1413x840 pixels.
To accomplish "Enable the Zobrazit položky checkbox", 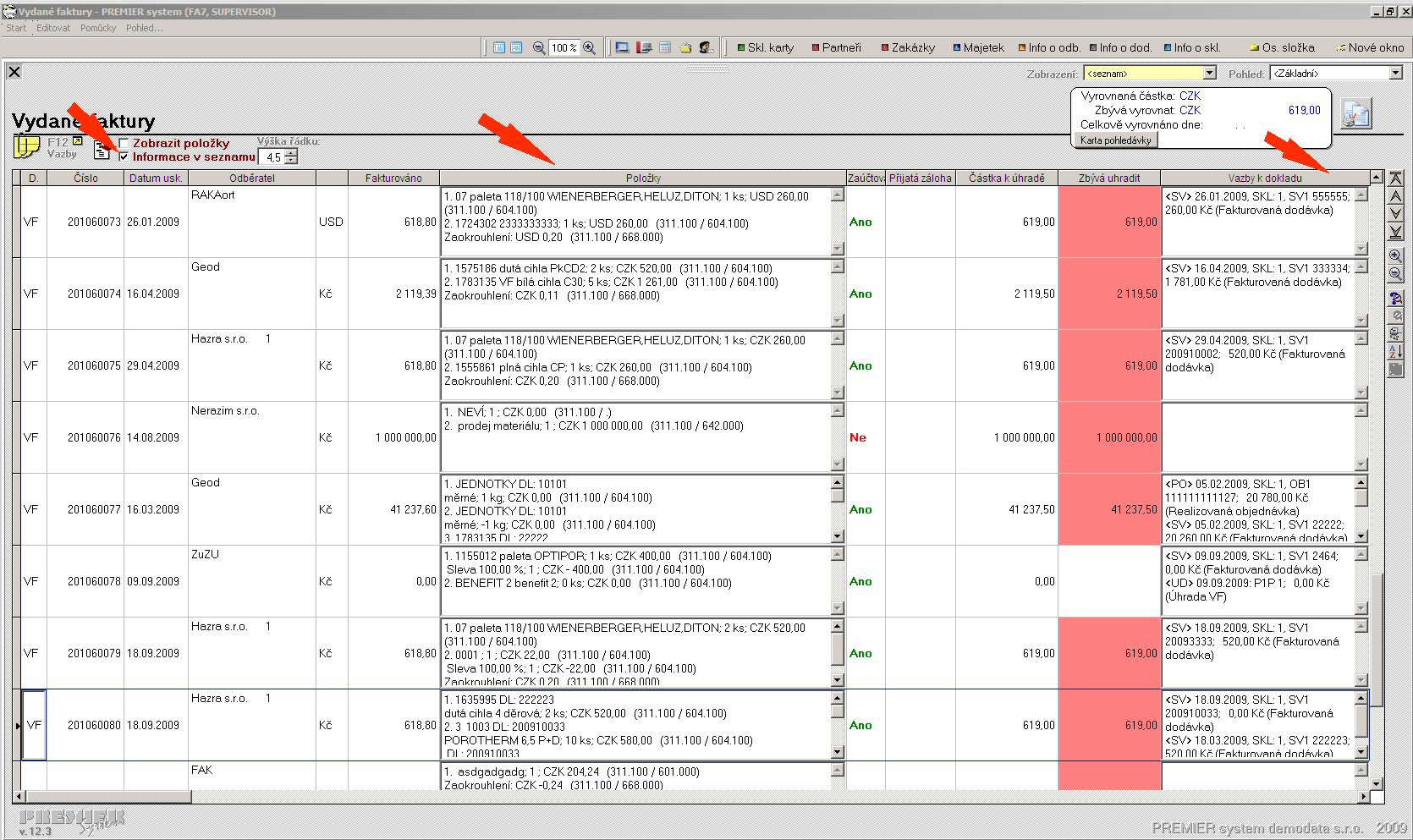I will 124,144.
